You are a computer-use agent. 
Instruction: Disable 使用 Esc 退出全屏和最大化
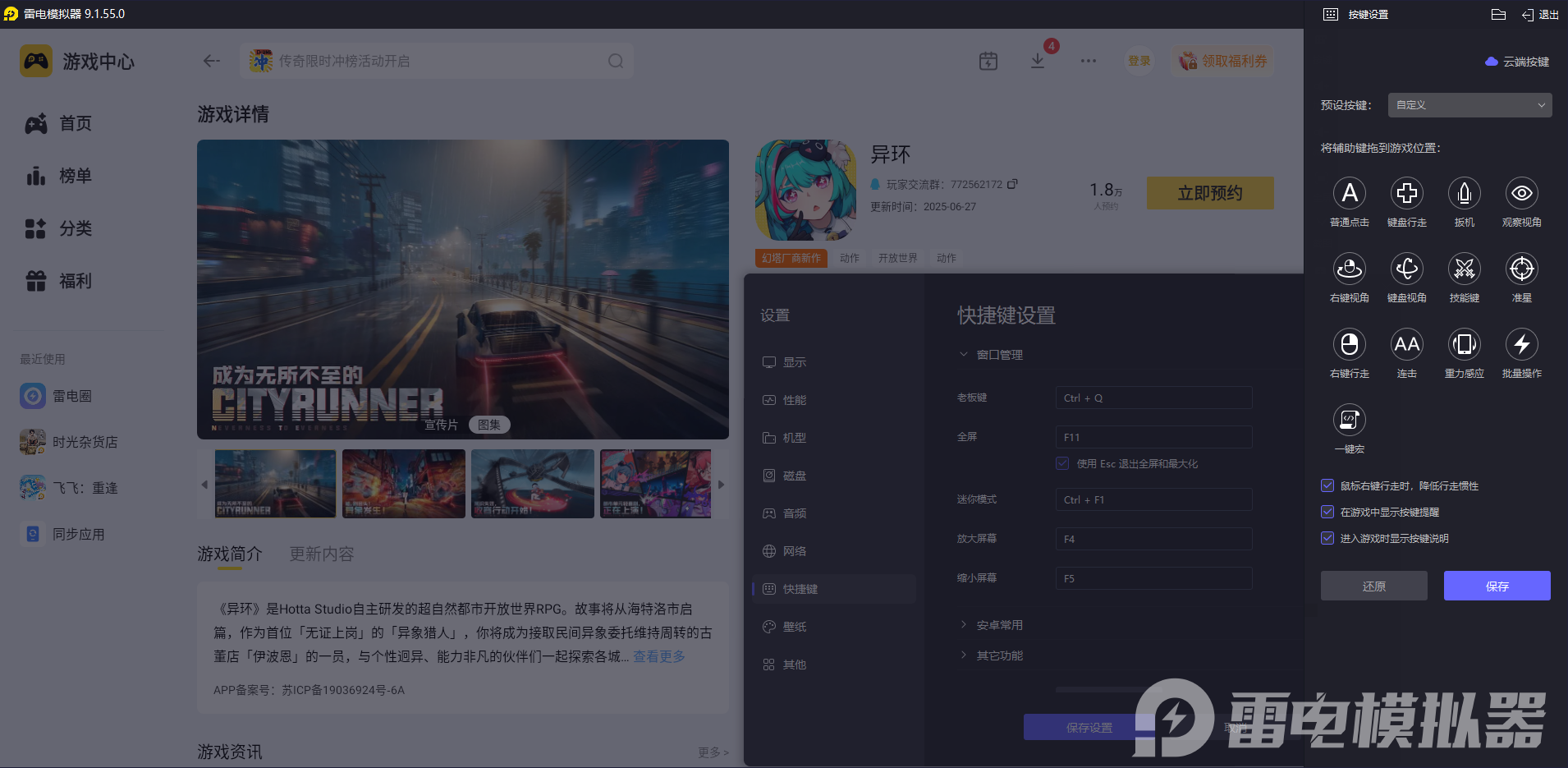pyautogui.click(x=1062, y=463)
